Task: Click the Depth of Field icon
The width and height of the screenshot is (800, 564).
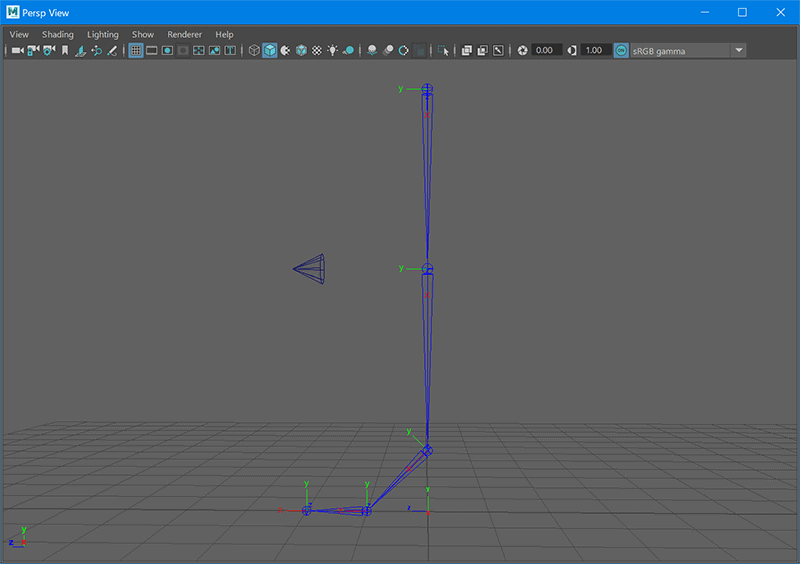Action: tap(419, 51)
